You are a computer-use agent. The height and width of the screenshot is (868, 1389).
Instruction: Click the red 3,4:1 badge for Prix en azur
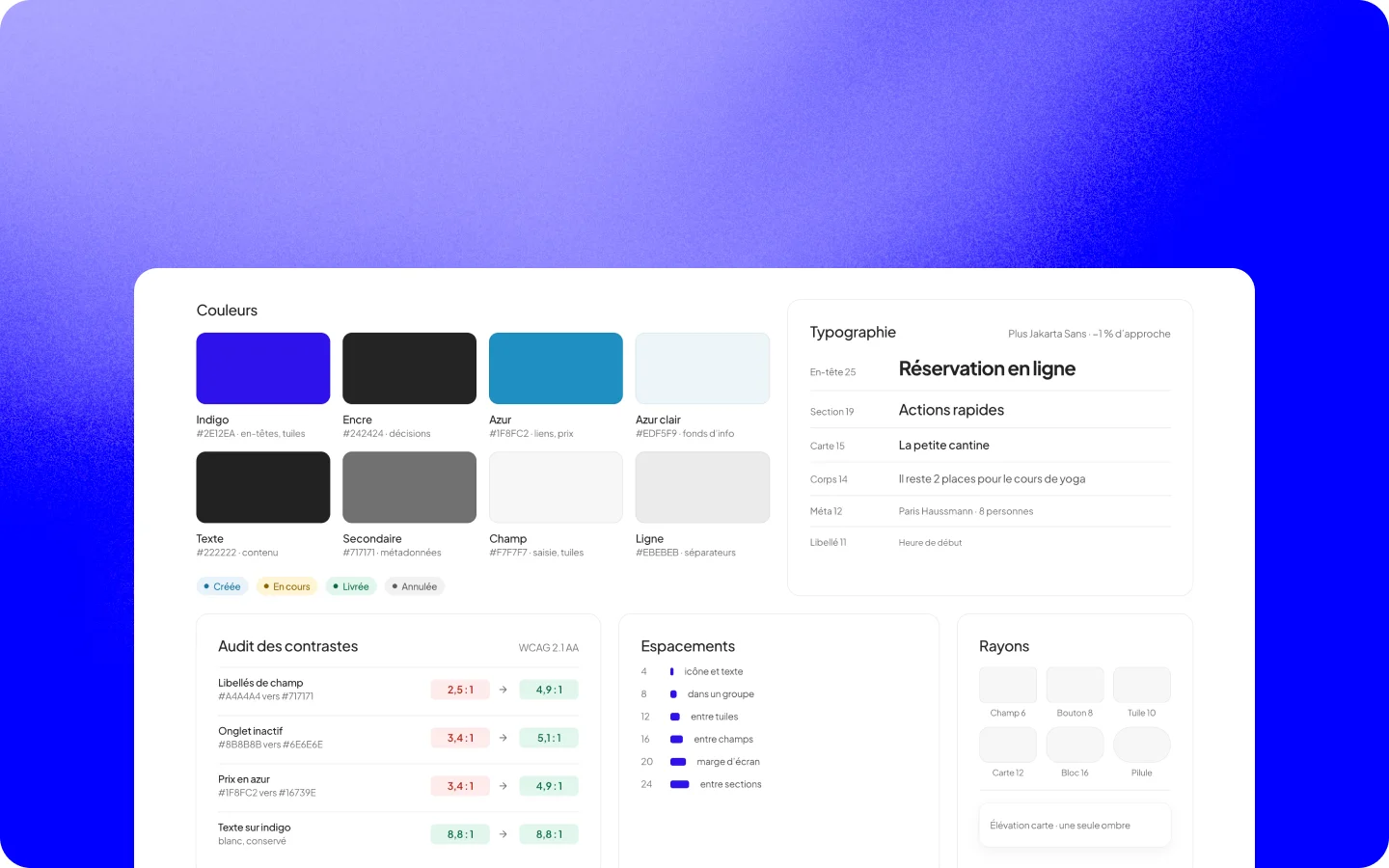460,786
